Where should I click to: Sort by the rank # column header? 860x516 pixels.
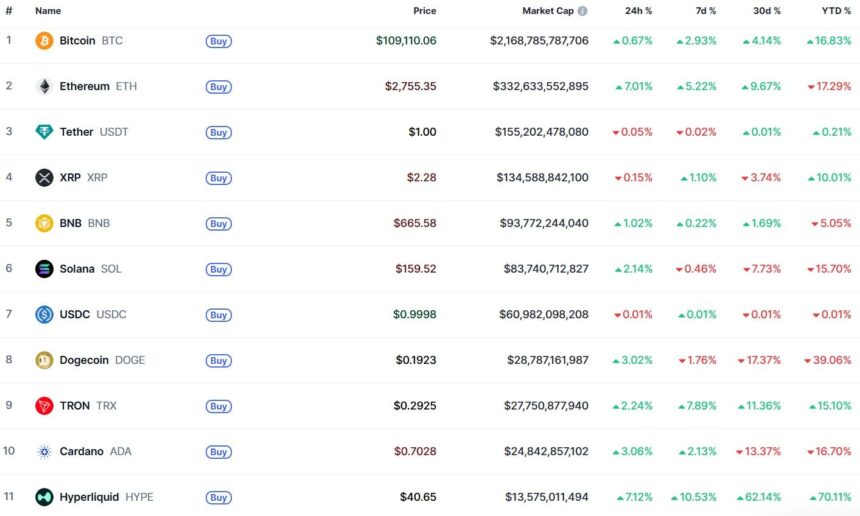[9, 11]
